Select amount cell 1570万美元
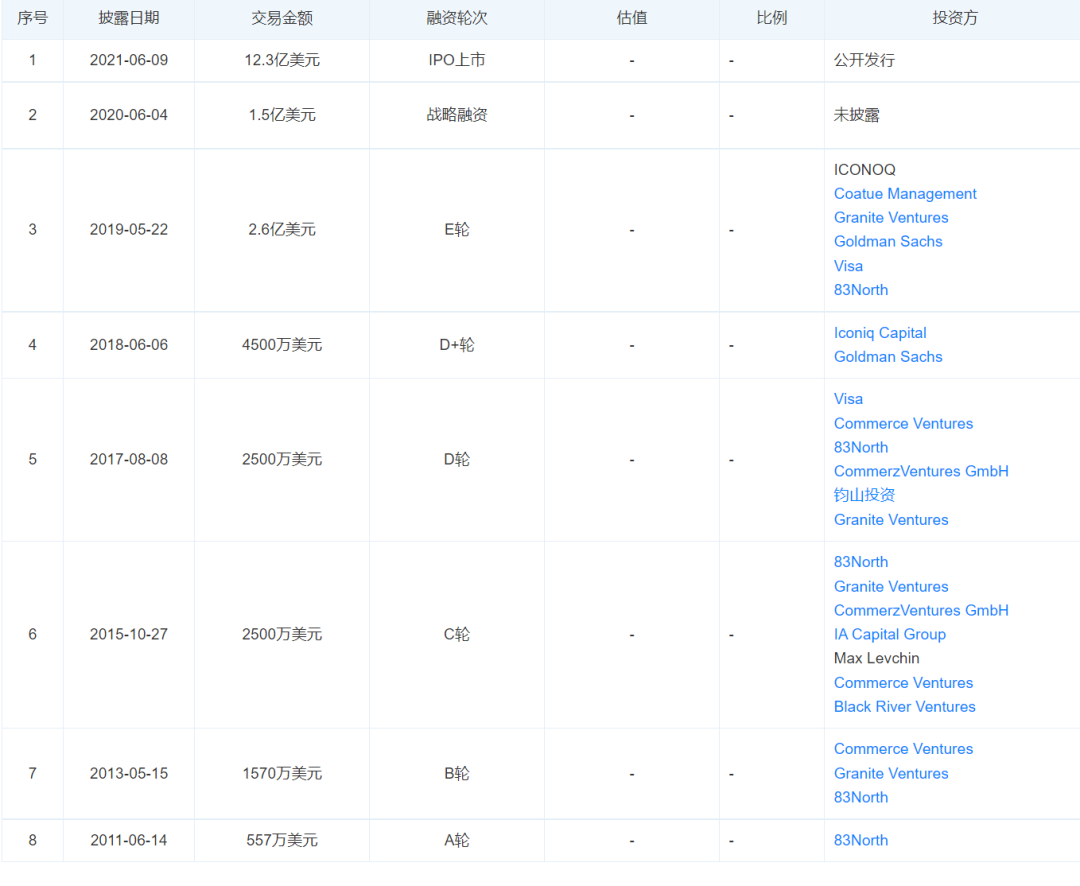 coord(282,773)
